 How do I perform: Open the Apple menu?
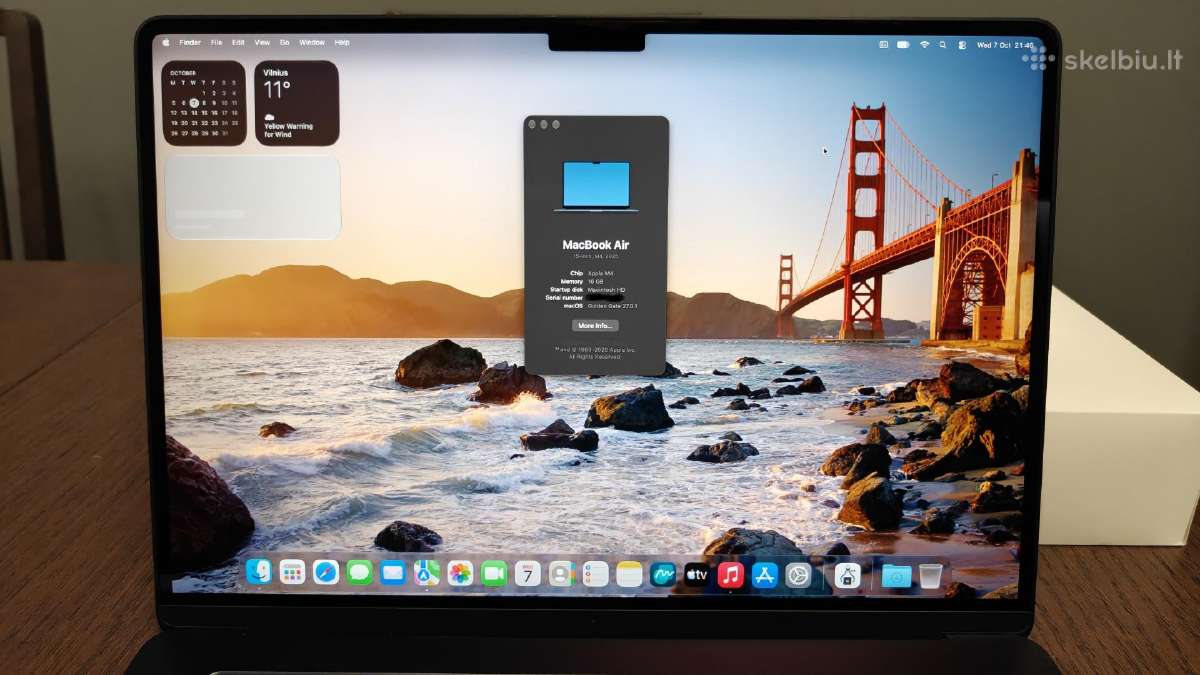pyautogui.click(x=166, y=42)
